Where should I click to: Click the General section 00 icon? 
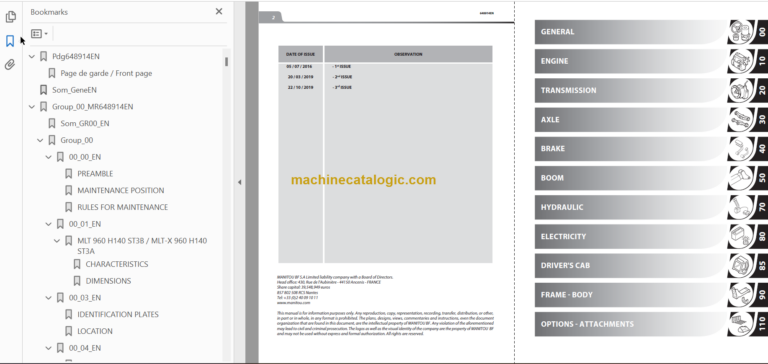[x=741, y=32]
